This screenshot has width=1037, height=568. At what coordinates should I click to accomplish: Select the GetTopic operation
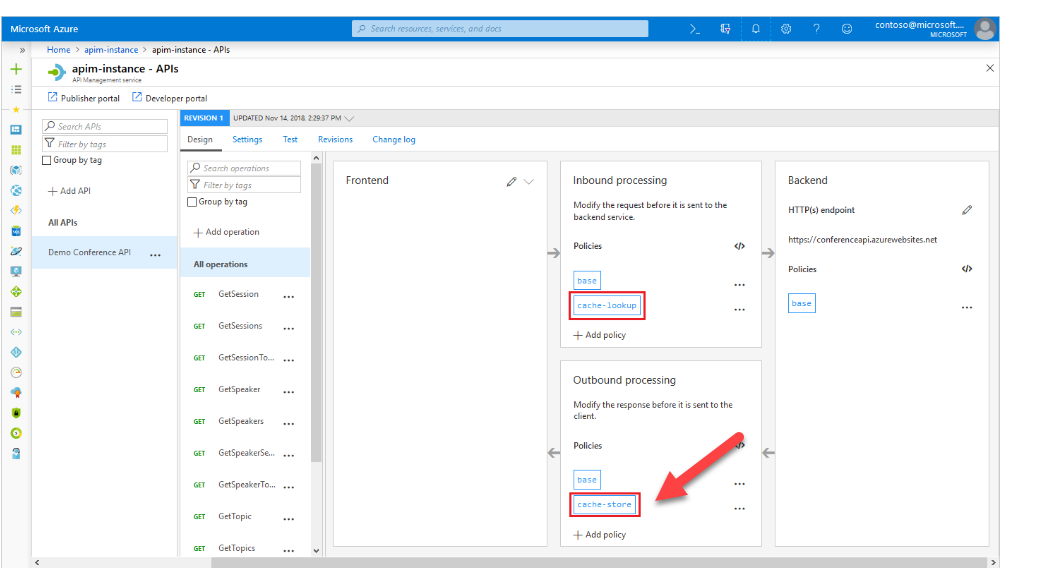(235, 516)
